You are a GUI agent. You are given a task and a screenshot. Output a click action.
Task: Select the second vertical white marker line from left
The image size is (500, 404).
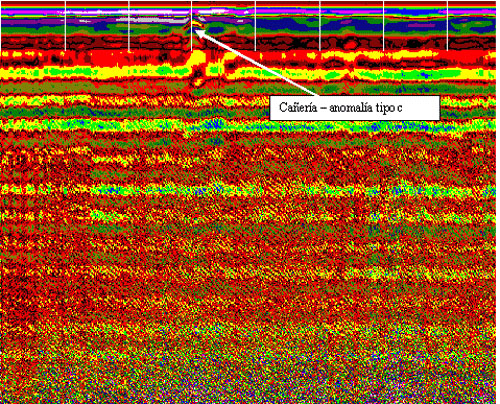point(129,26)
